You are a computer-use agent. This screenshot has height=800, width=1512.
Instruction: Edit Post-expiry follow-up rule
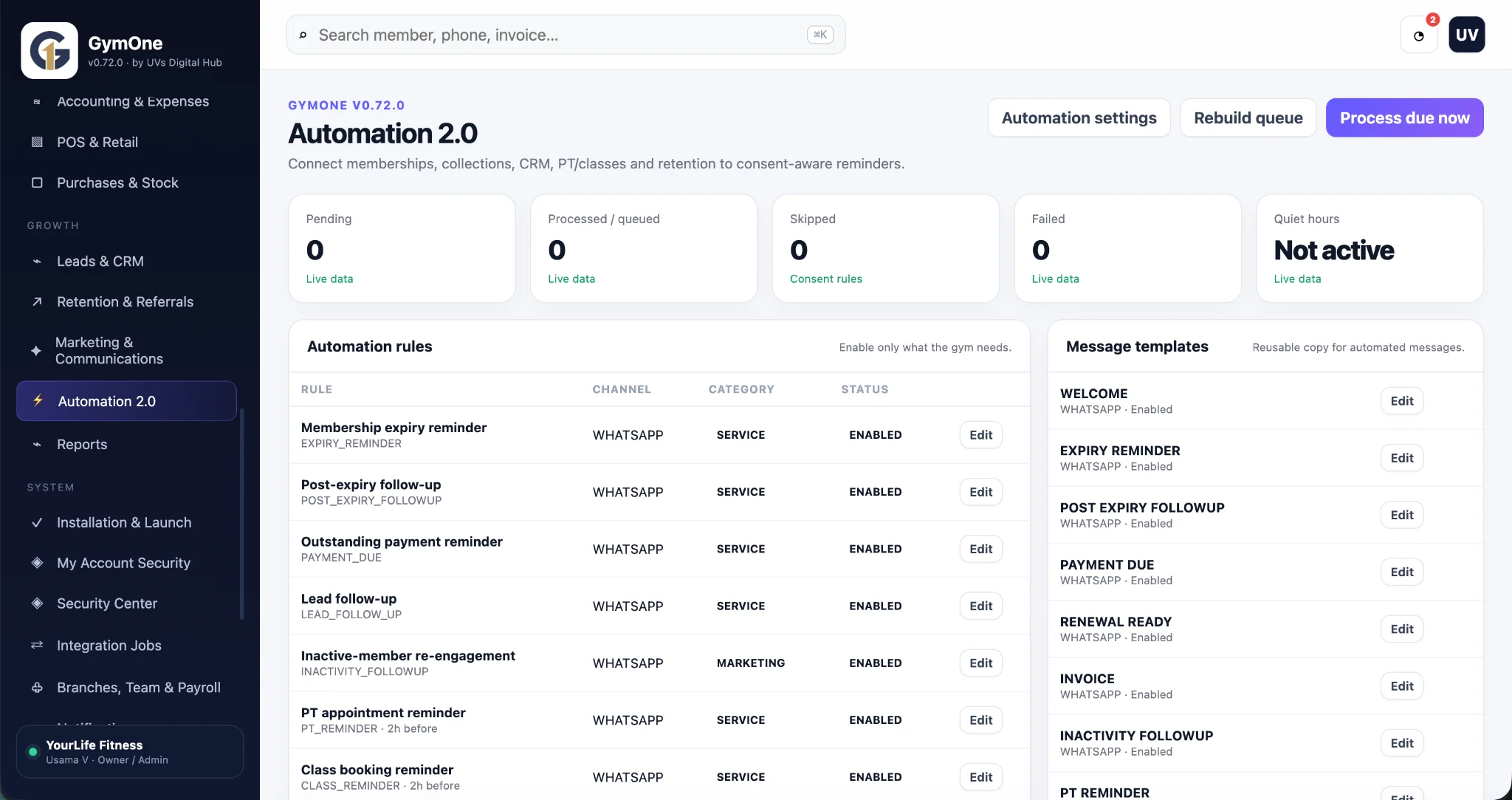point(980,492)
